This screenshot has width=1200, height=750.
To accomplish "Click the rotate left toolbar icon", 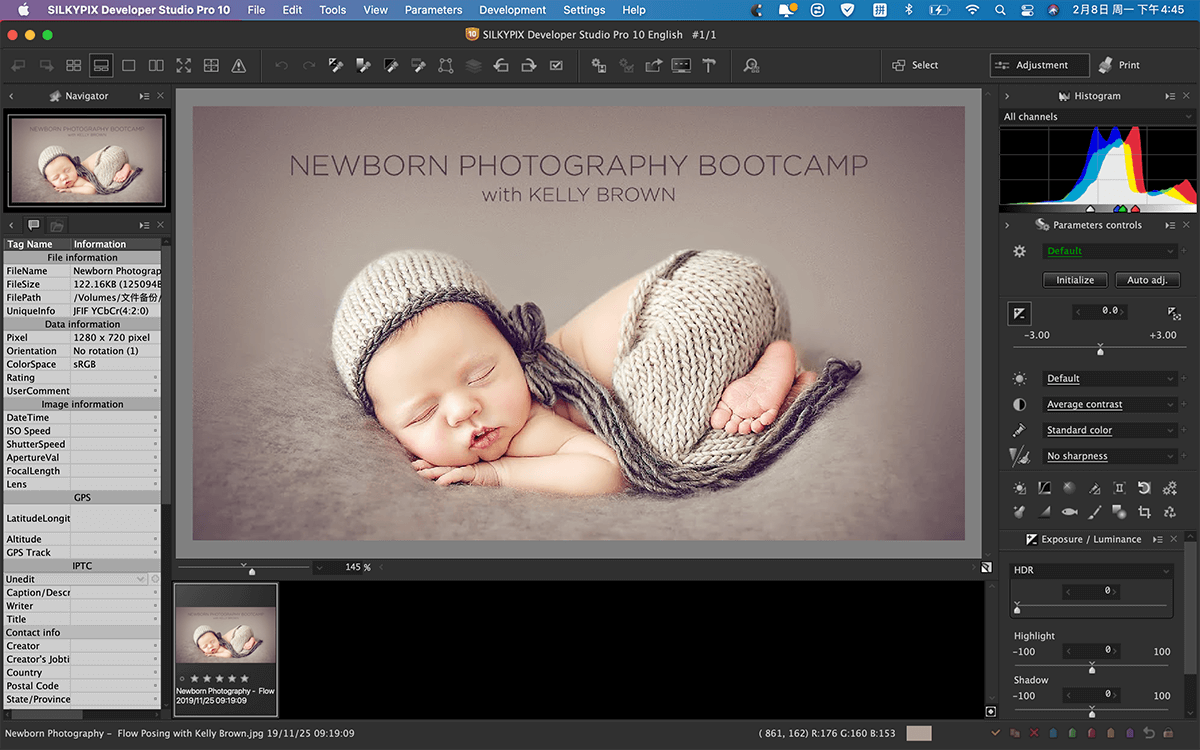I will tap(501, 66).
